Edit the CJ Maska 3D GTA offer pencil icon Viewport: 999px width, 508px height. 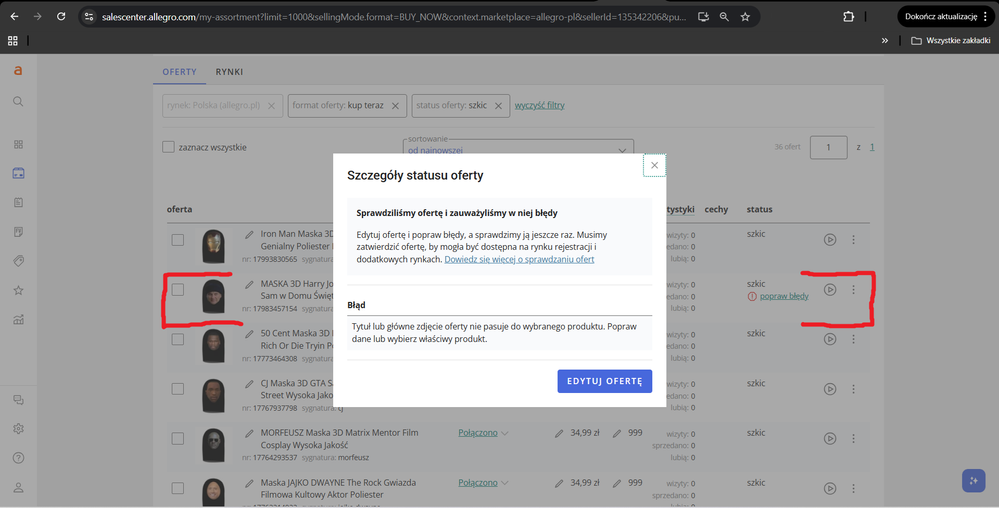[x=249, y=384]
